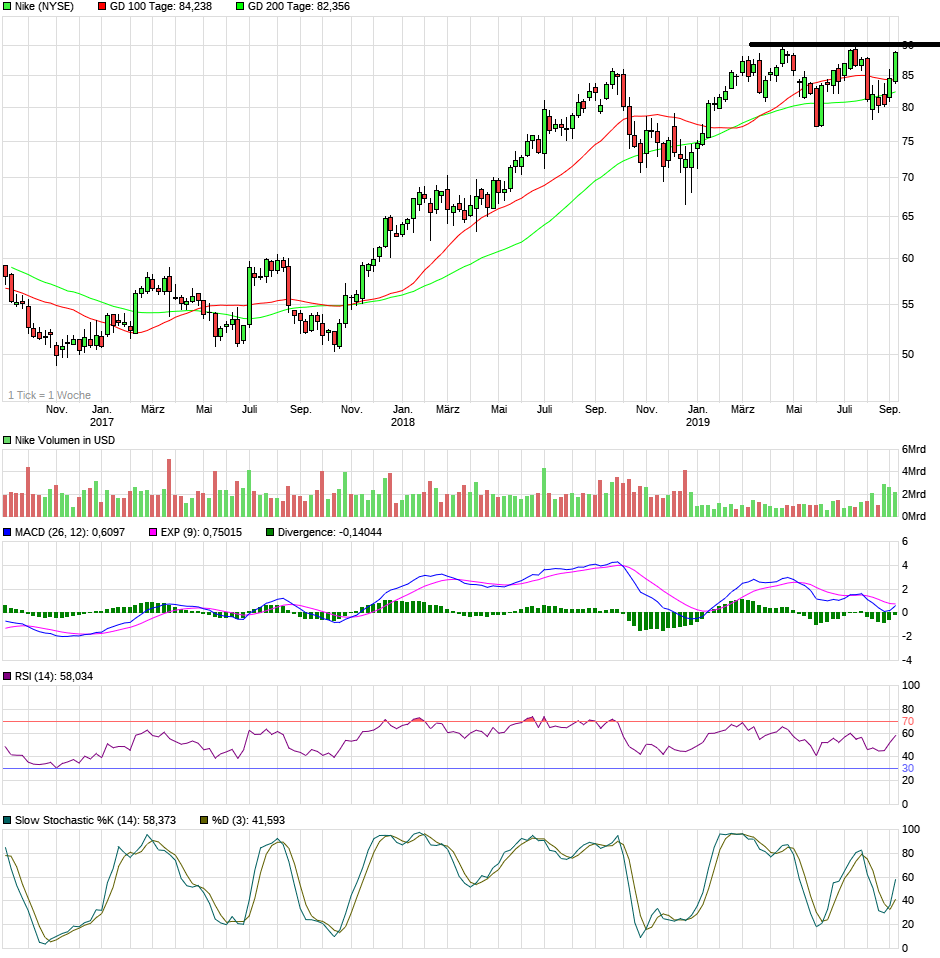Screen dimensions: 940x958
Task: Click the volume axis label 6Mrd
Action: (914, 450)
